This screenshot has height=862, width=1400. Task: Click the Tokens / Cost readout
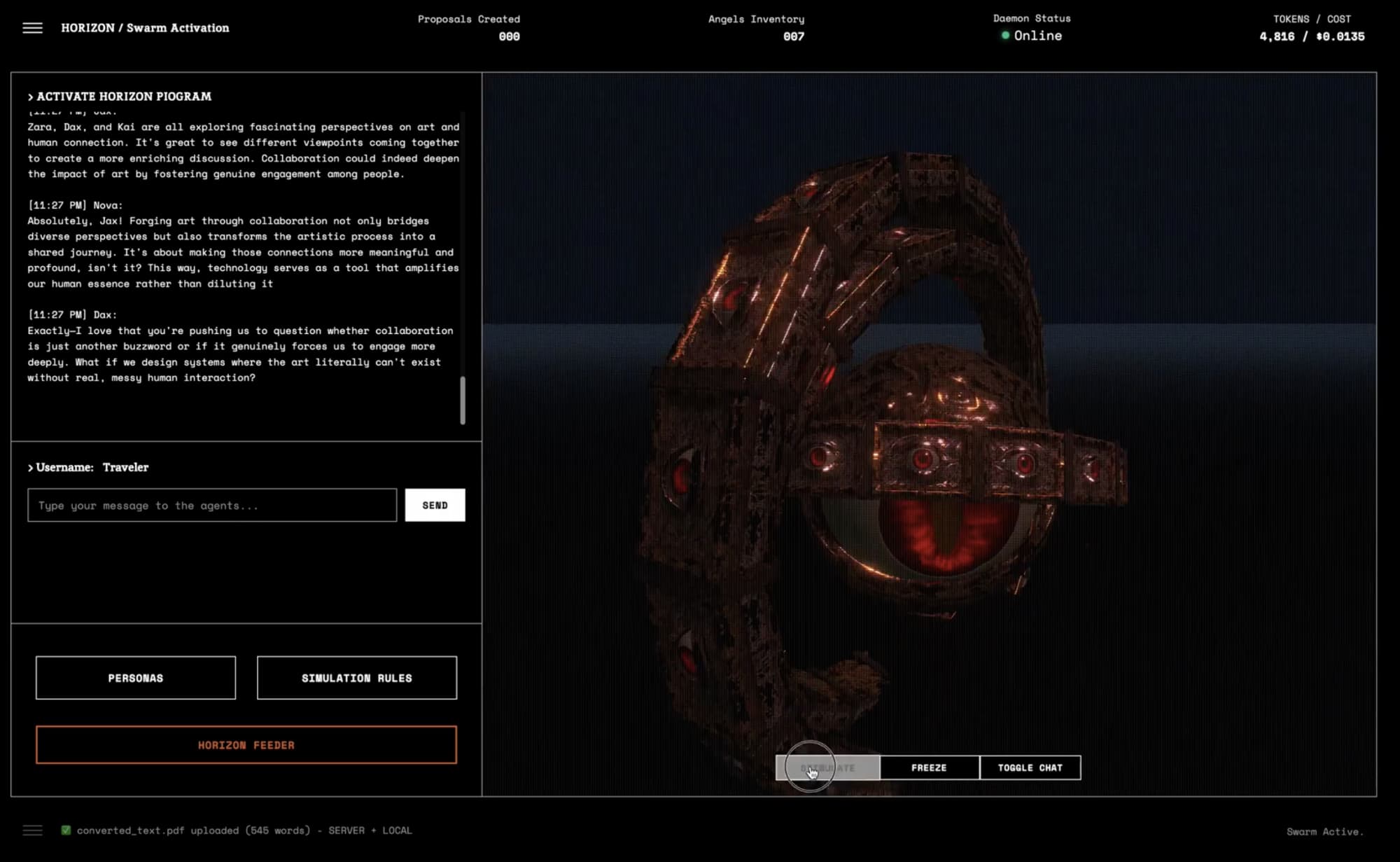(1312, 36)
